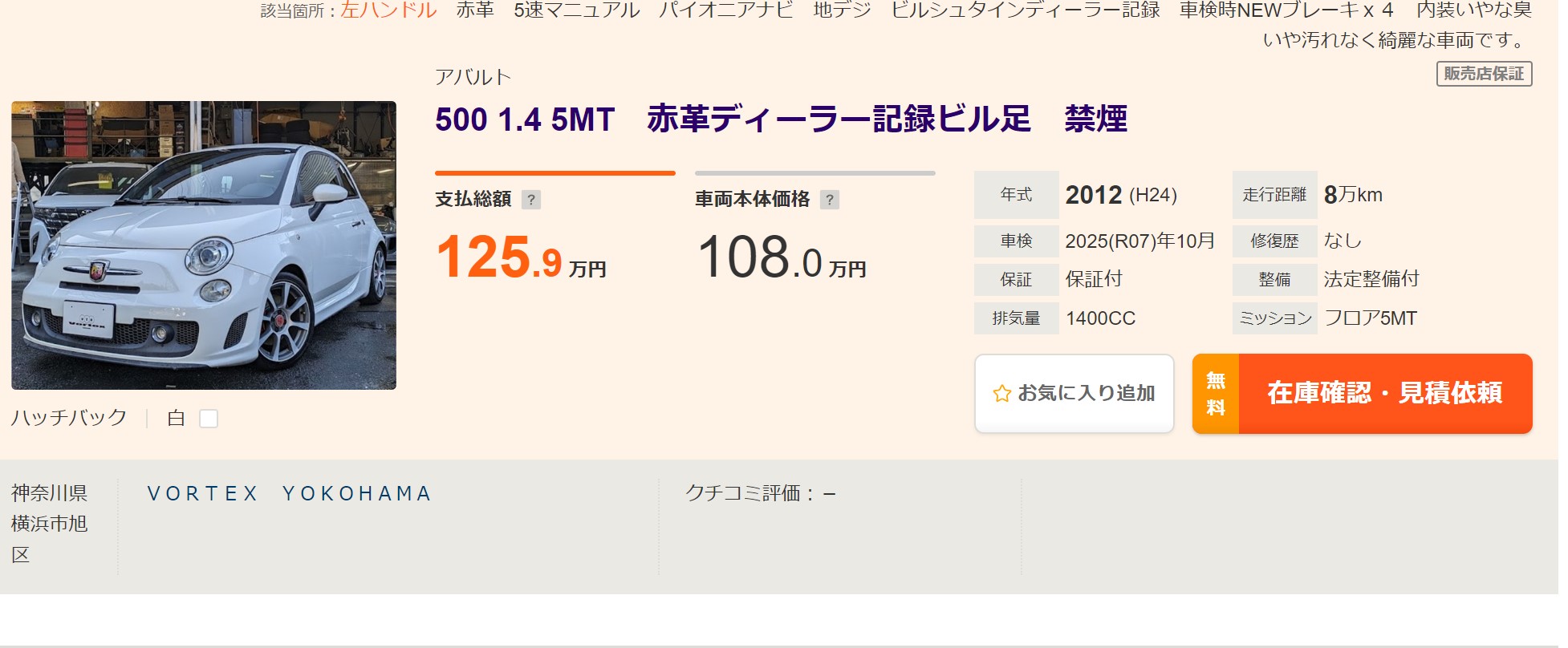Viewport: 1568px width, 648px height.
Task: Click the displacement value 1400CC
Action: coord(1100,318)
